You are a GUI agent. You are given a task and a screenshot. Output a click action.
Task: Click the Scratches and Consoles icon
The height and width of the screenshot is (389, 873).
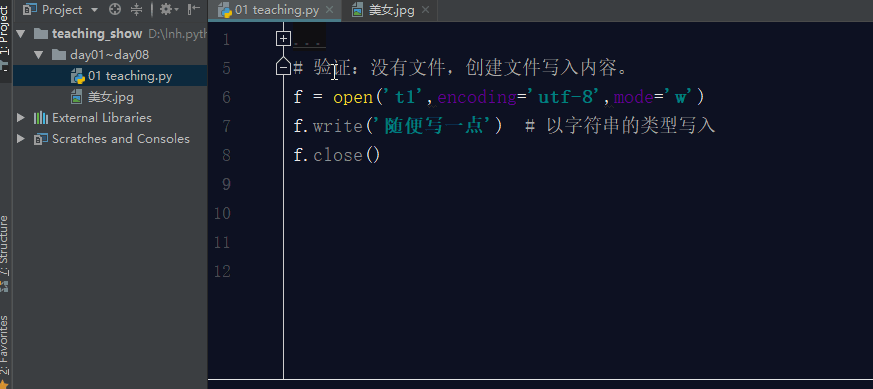41,139
